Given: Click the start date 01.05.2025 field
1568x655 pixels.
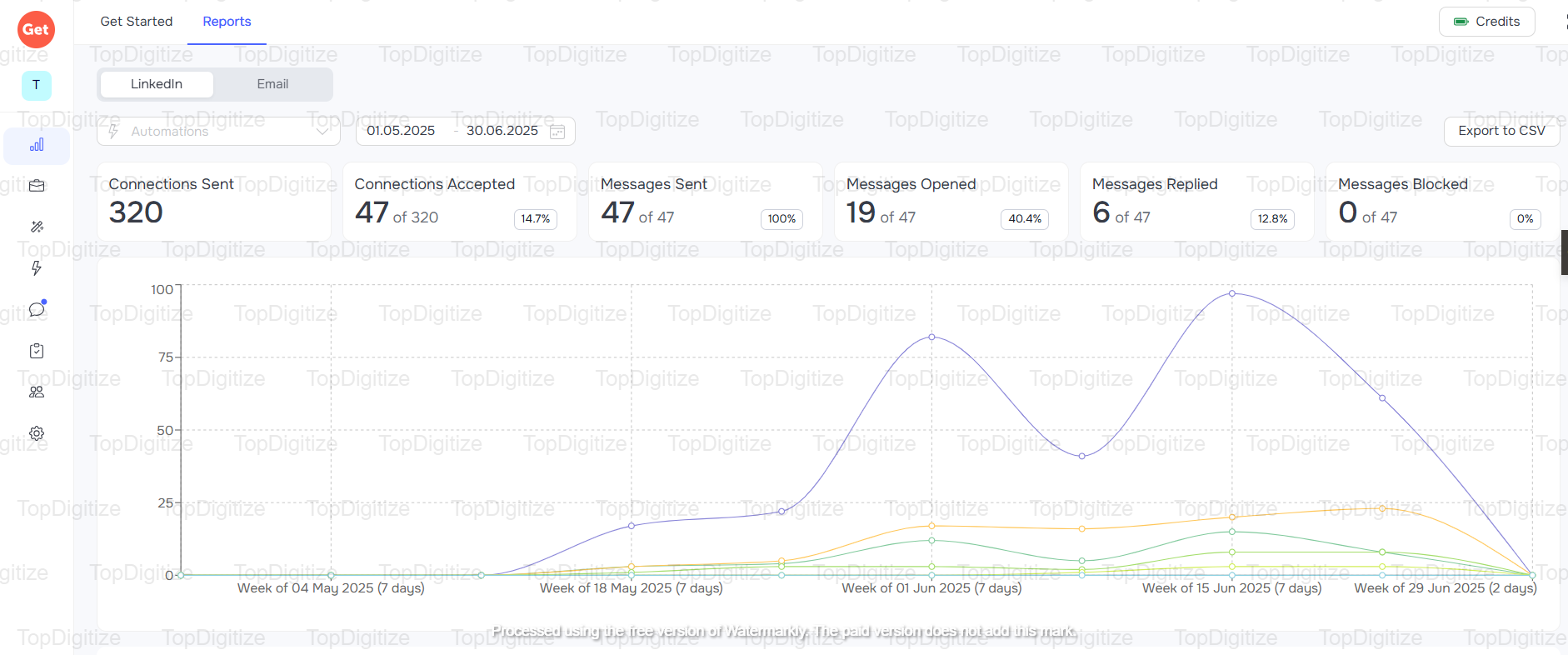Looking at the screenshot, I should pos(401,131).
